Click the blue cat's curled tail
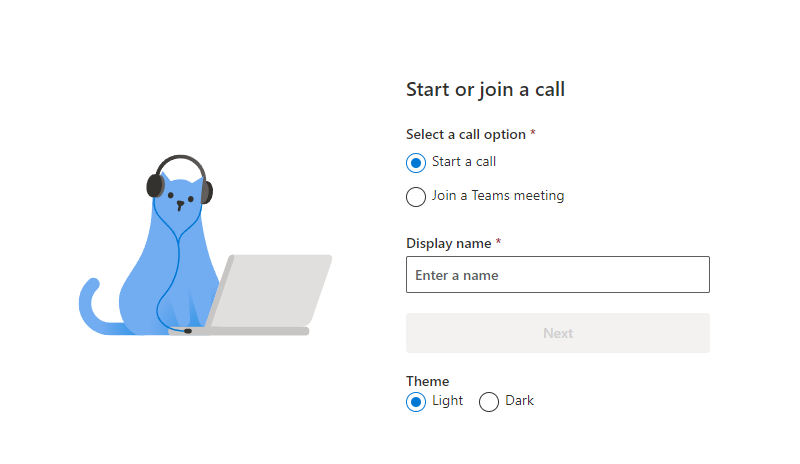This screenshot has height=464, width=800. coord(95,308)
